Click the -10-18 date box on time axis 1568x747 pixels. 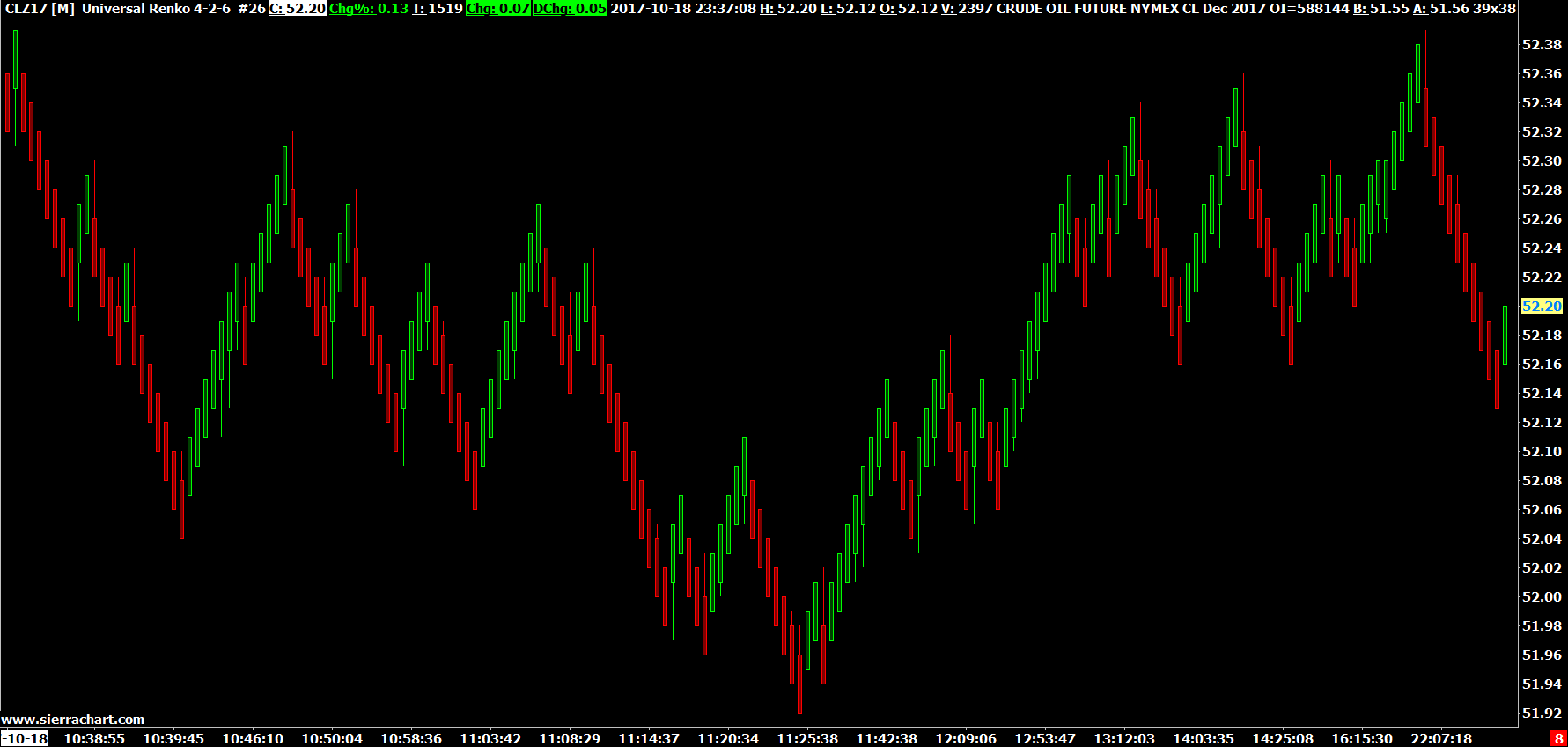click(26, 739)
